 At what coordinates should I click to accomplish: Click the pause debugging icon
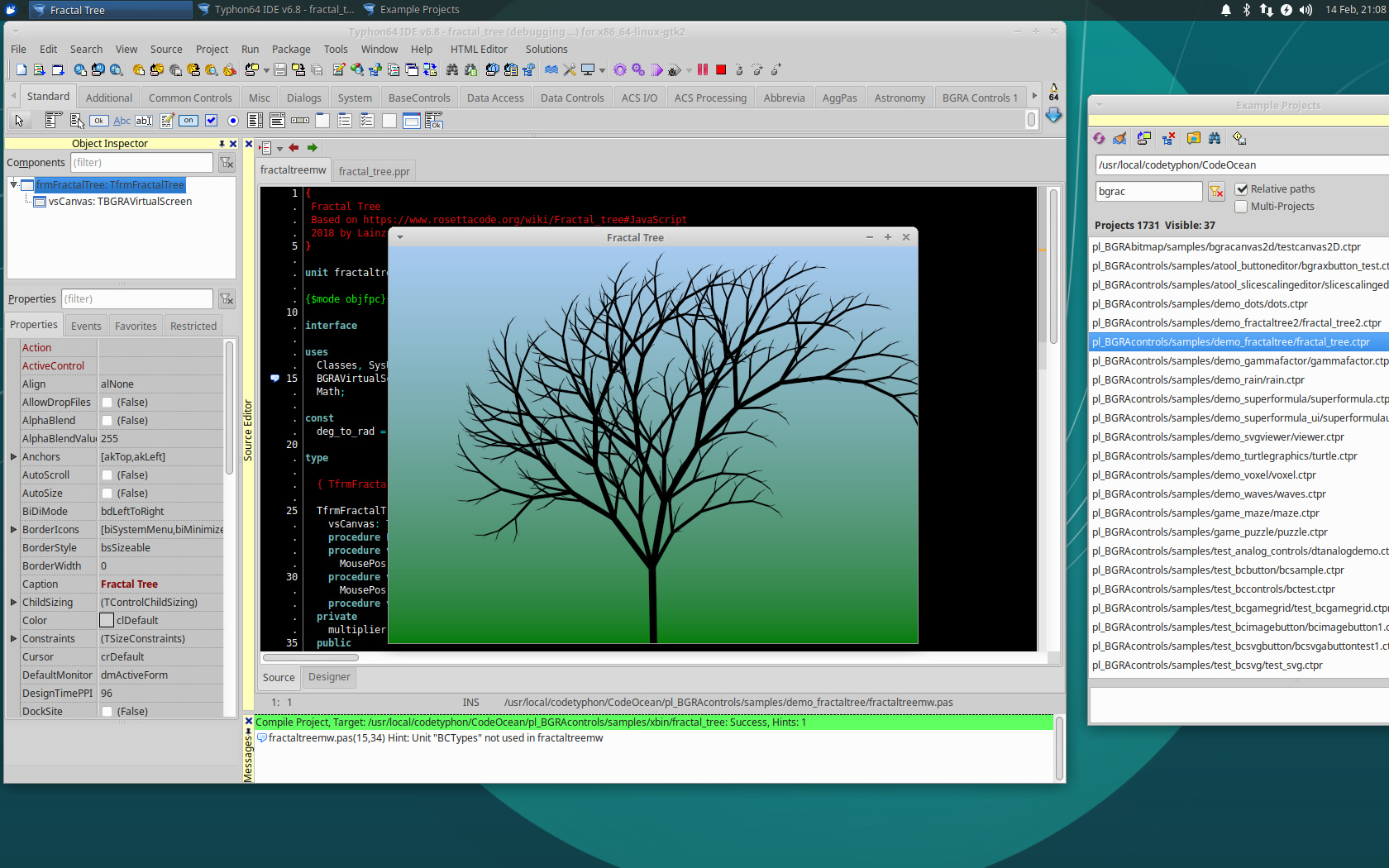(703, 70)
